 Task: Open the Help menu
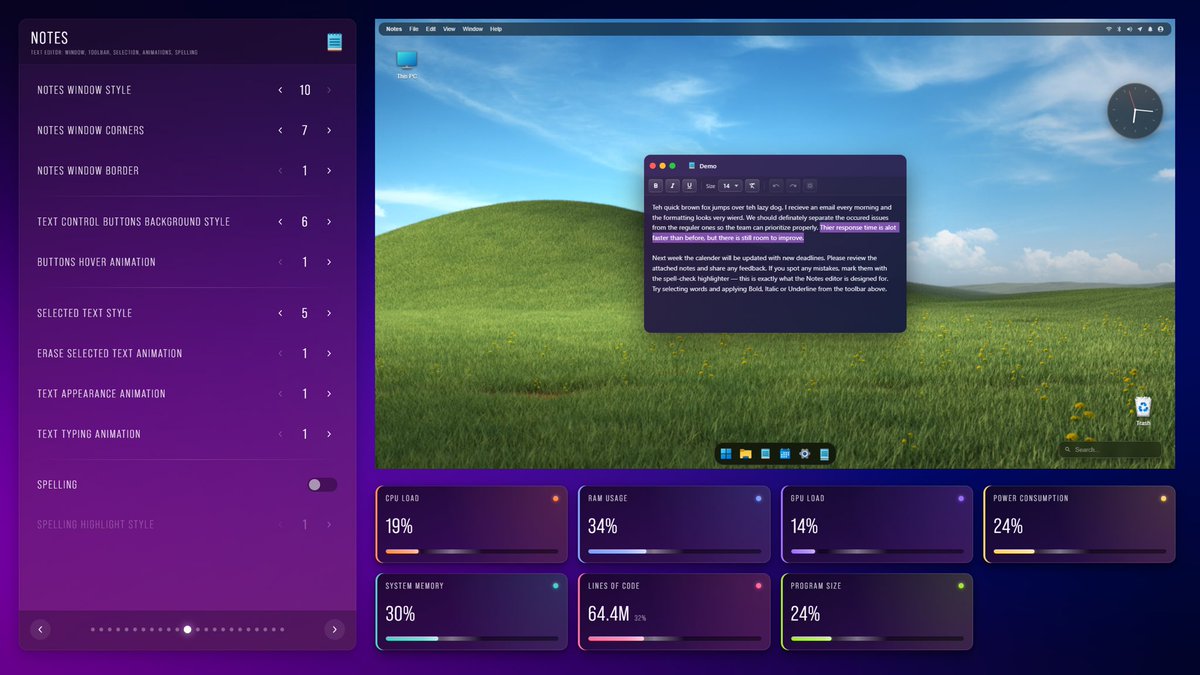pos(496,29)
